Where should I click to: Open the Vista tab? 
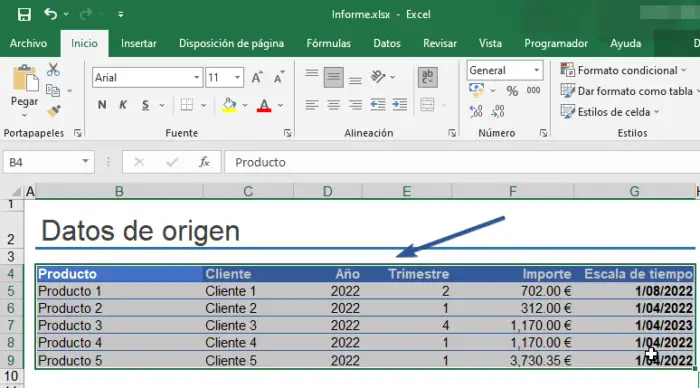[490, 43]
